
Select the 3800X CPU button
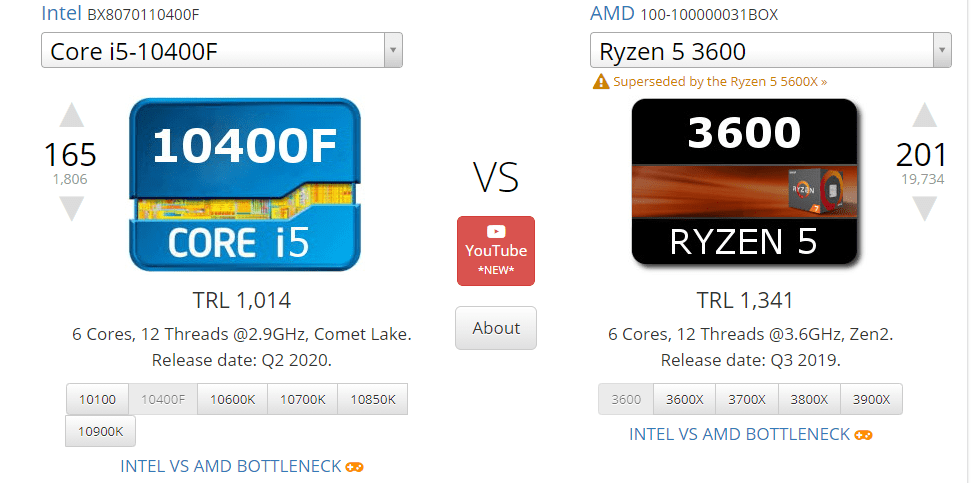pyautogui.click(x=810, y=399)
